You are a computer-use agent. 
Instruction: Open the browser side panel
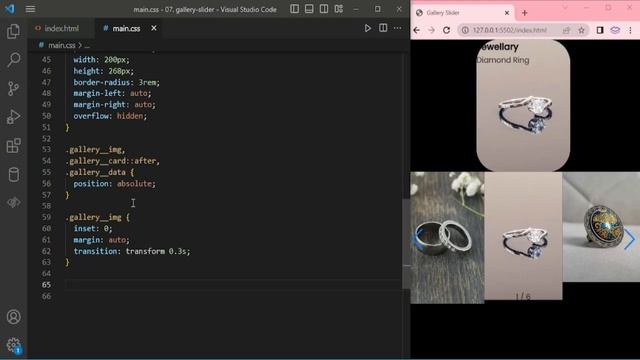pos(600,30)
